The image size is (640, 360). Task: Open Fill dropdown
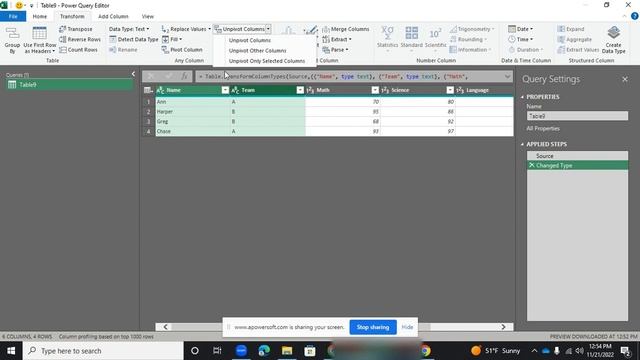tap(172, 39)
